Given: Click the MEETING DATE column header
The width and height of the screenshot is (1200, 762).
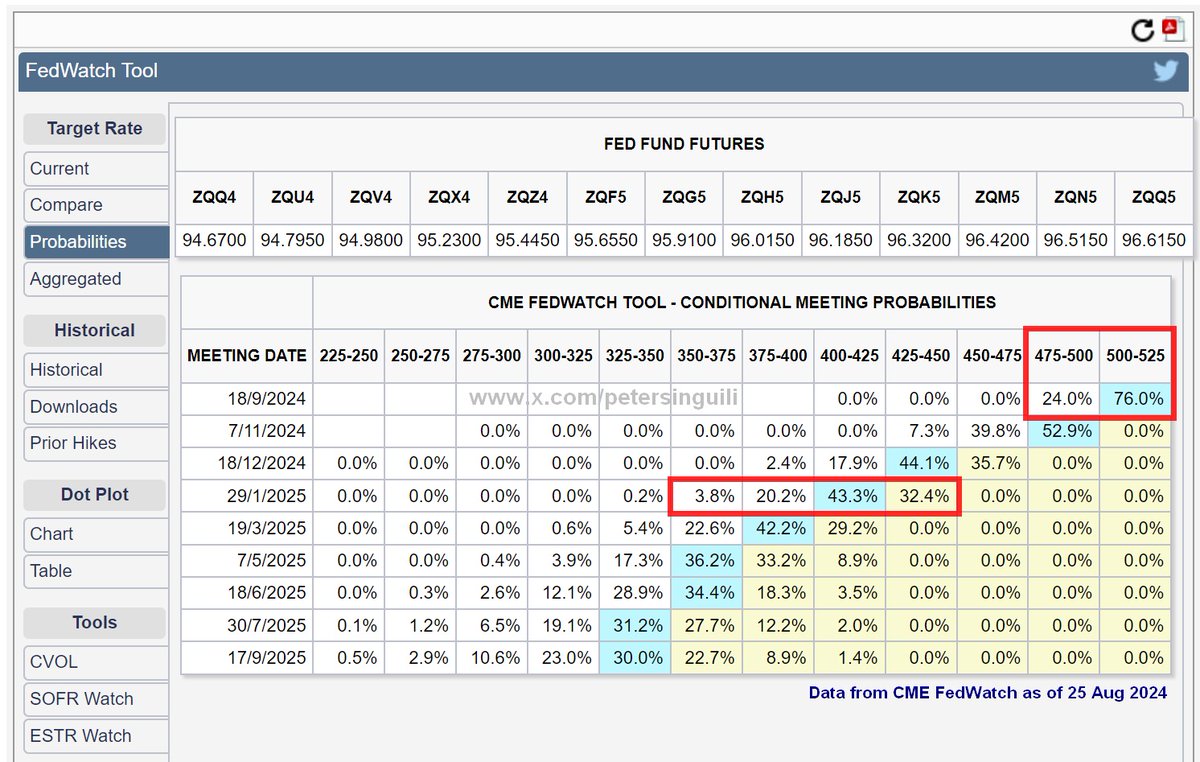Looking at the screenshot, I should click(x=247, y=355).
